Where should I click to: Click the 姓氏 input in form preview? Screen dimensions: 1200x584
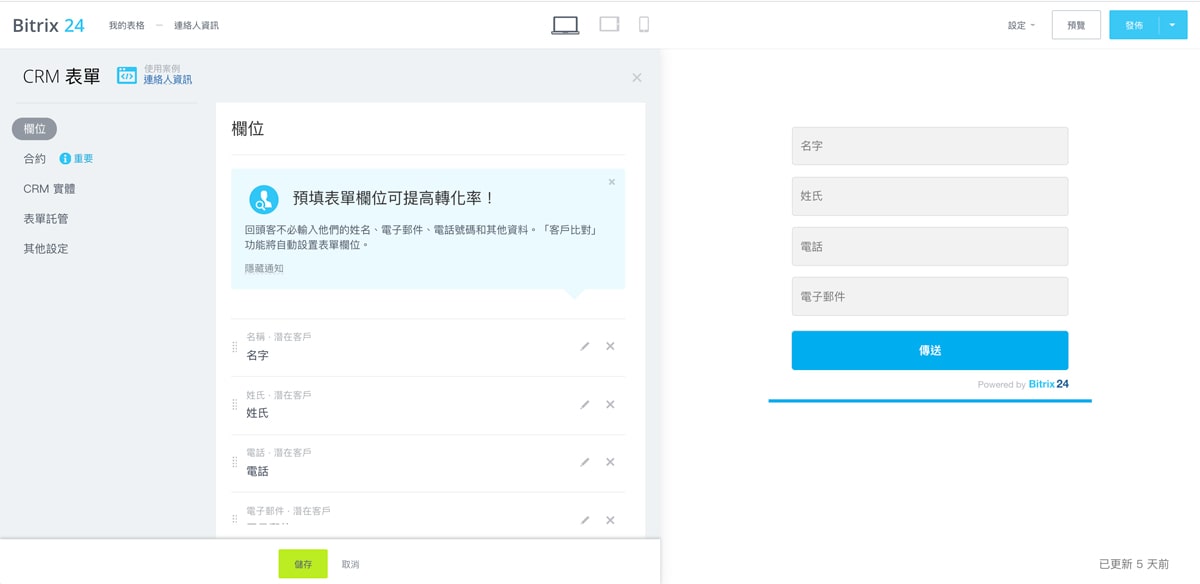(x=930, y=196)
